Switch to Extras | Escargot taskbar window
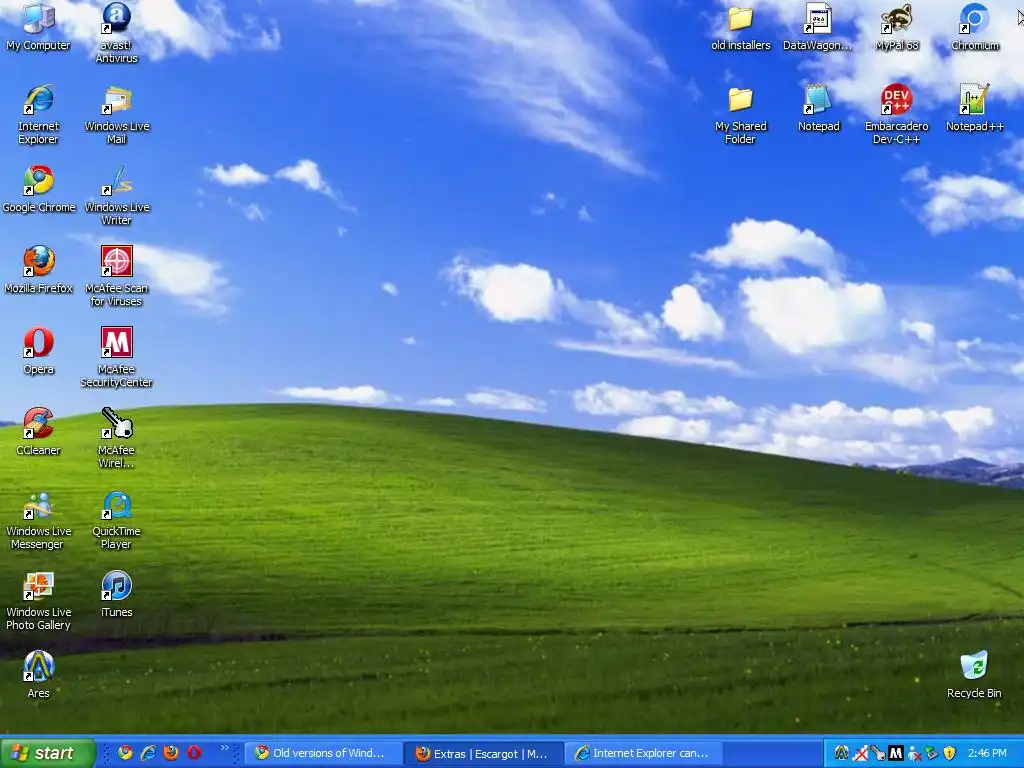This screenshot has height=768, width=1024. tap(483, 753)
